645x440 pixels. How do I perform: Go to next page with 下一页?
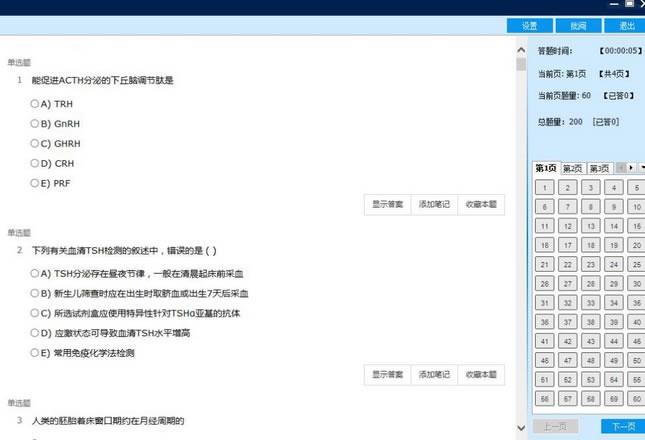623,427
